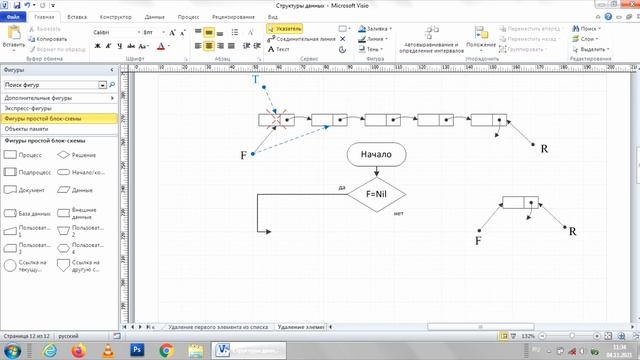
Task: Open the Файл tab
Action: [13, 17]
